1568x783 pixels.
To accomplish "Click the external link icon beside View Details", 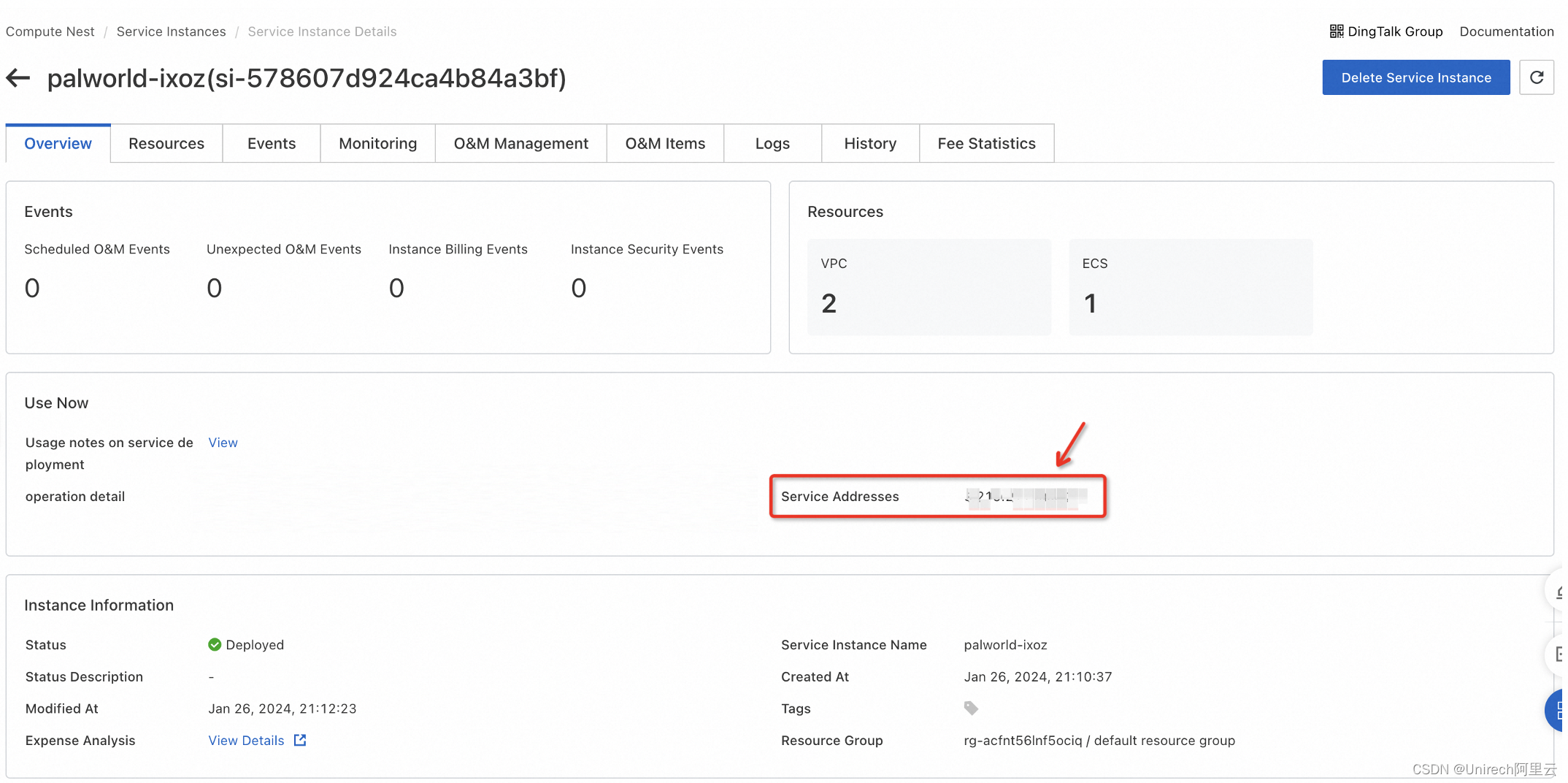I will coord(300,740).
